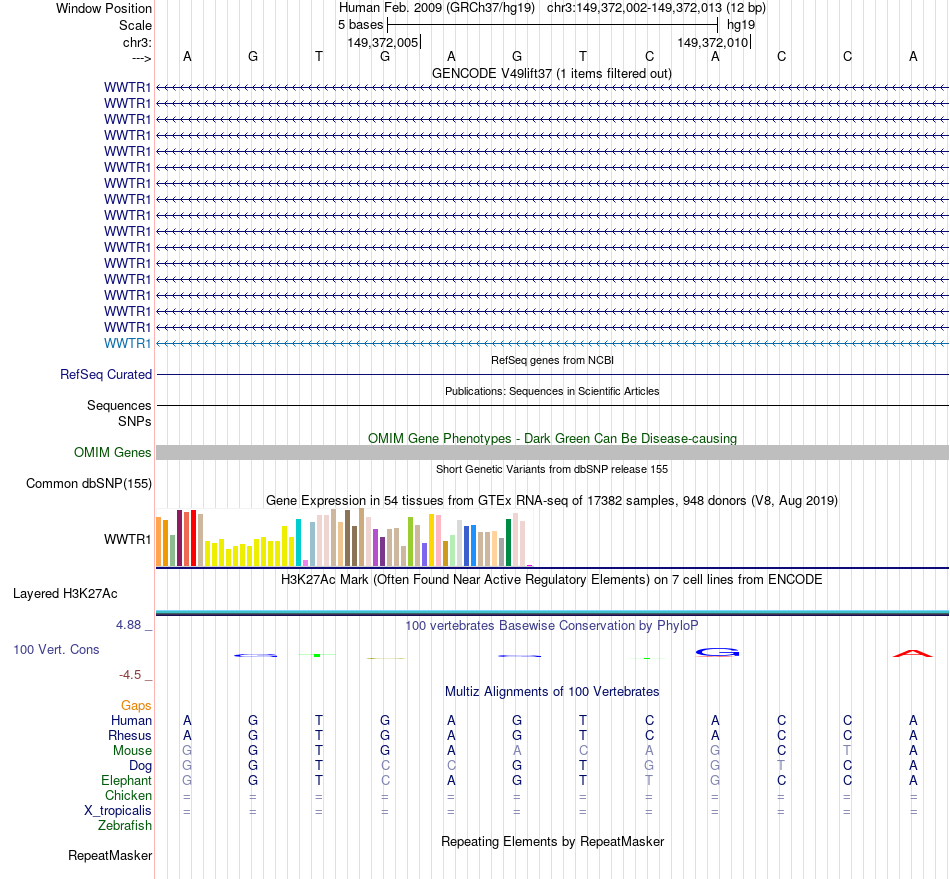Click the chr3: base position label

[137, 42]
